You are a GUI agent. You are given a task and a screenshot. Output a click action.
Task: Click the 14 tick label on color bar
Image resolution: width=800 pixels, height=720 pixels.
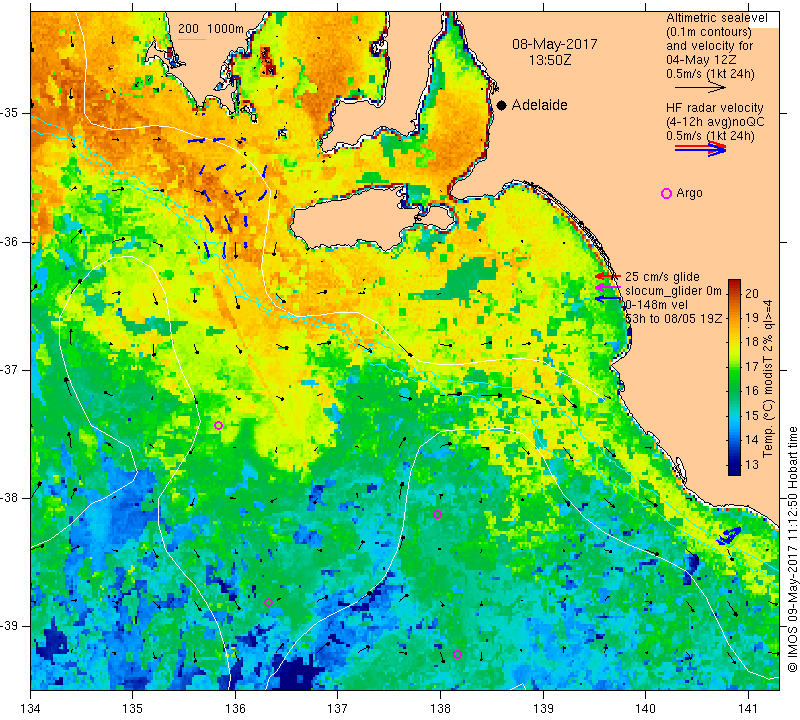click(x=752, y=440)
